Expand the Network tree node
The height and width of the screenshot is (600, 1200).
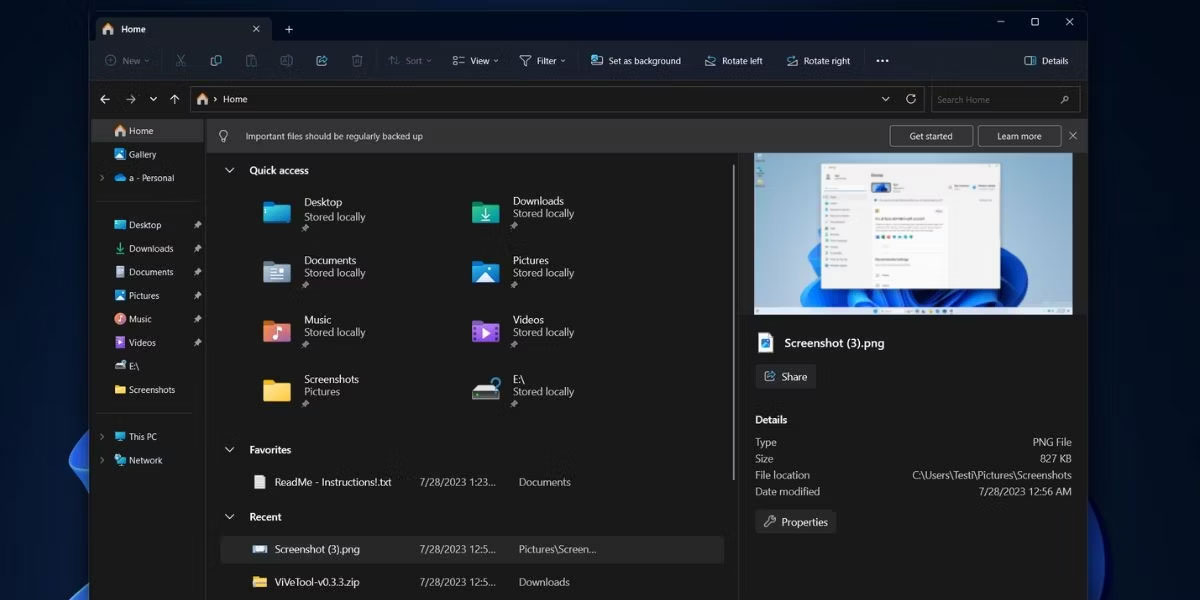point(101,461)
